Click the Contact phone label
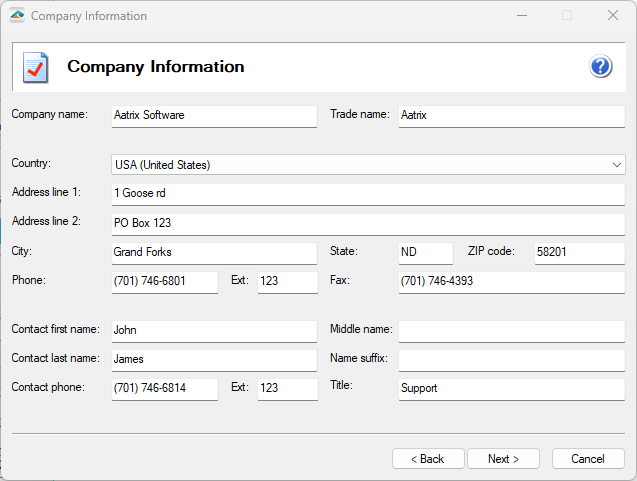This screenshot has width=637, height=481. pos(48,387)
